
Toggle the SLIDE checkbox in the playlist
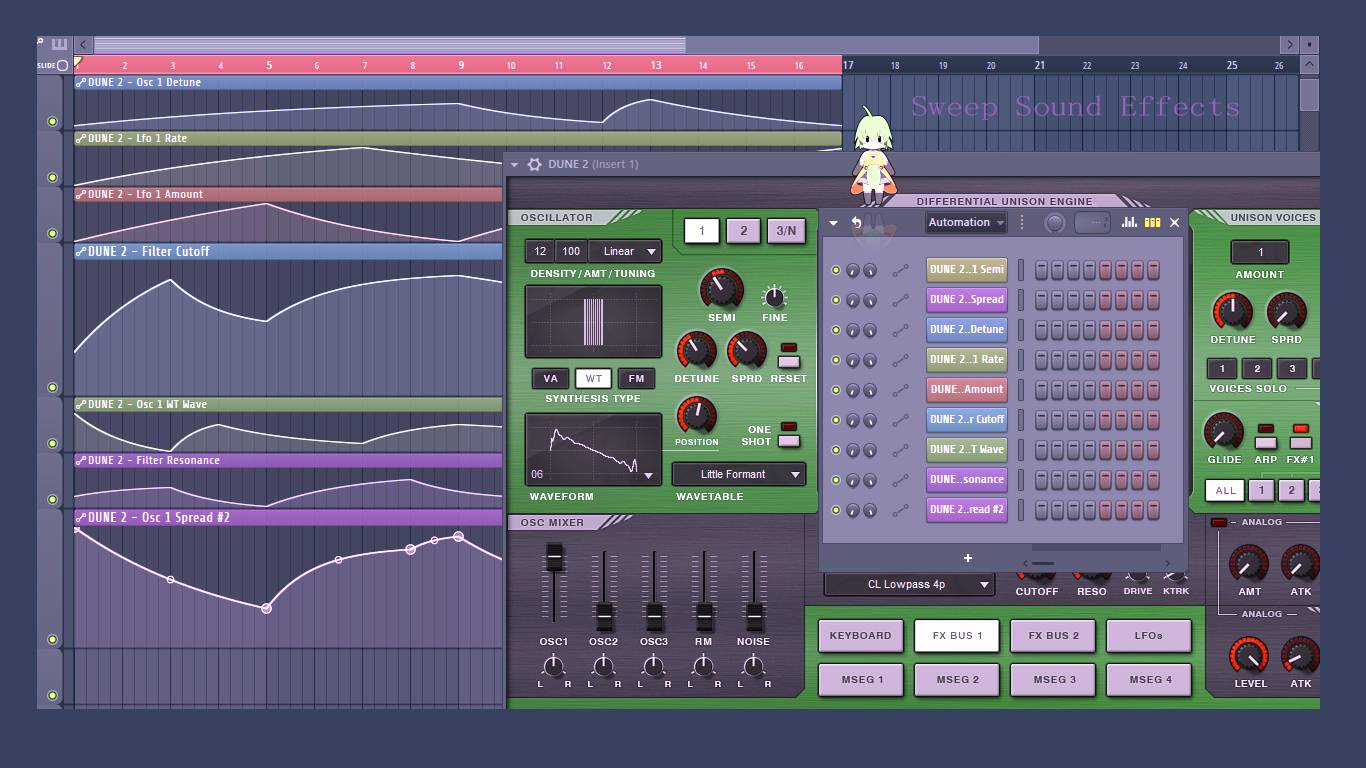click(x=62, y=66)
